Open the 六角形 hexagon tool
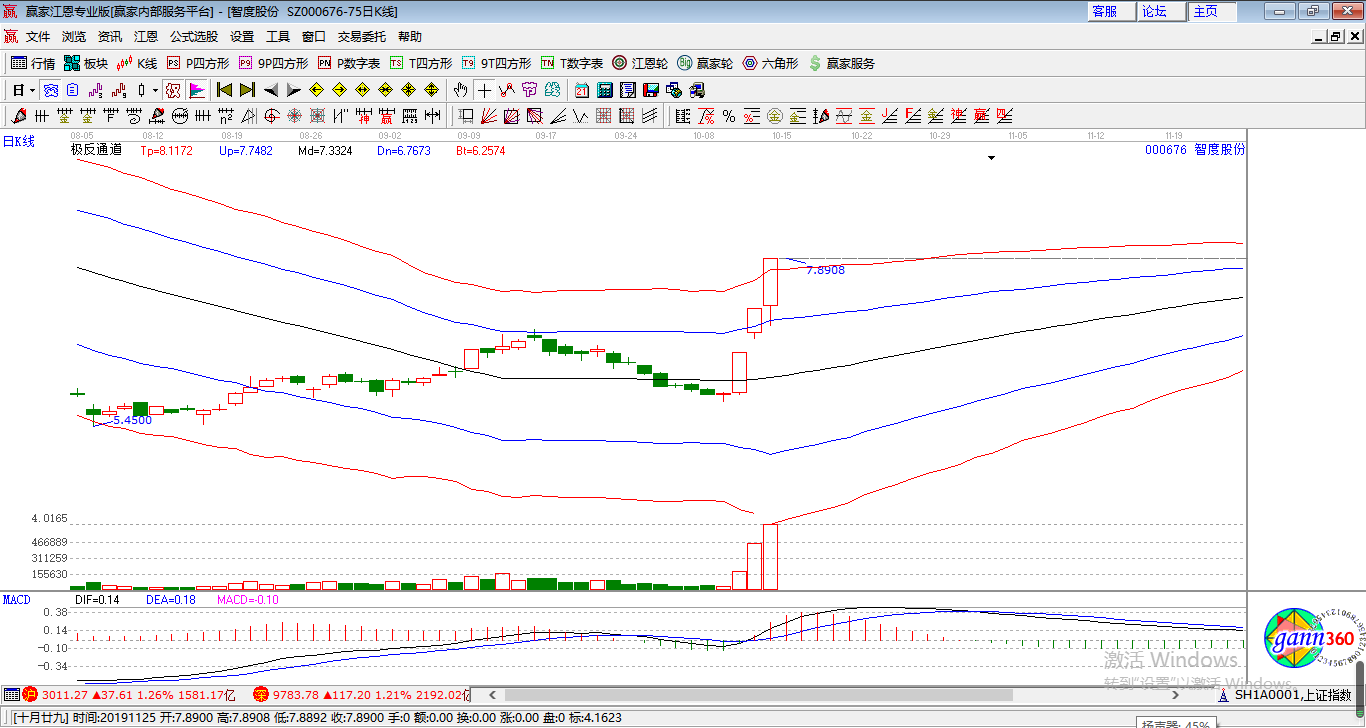 pyautogui.click(x=770, y=63)
